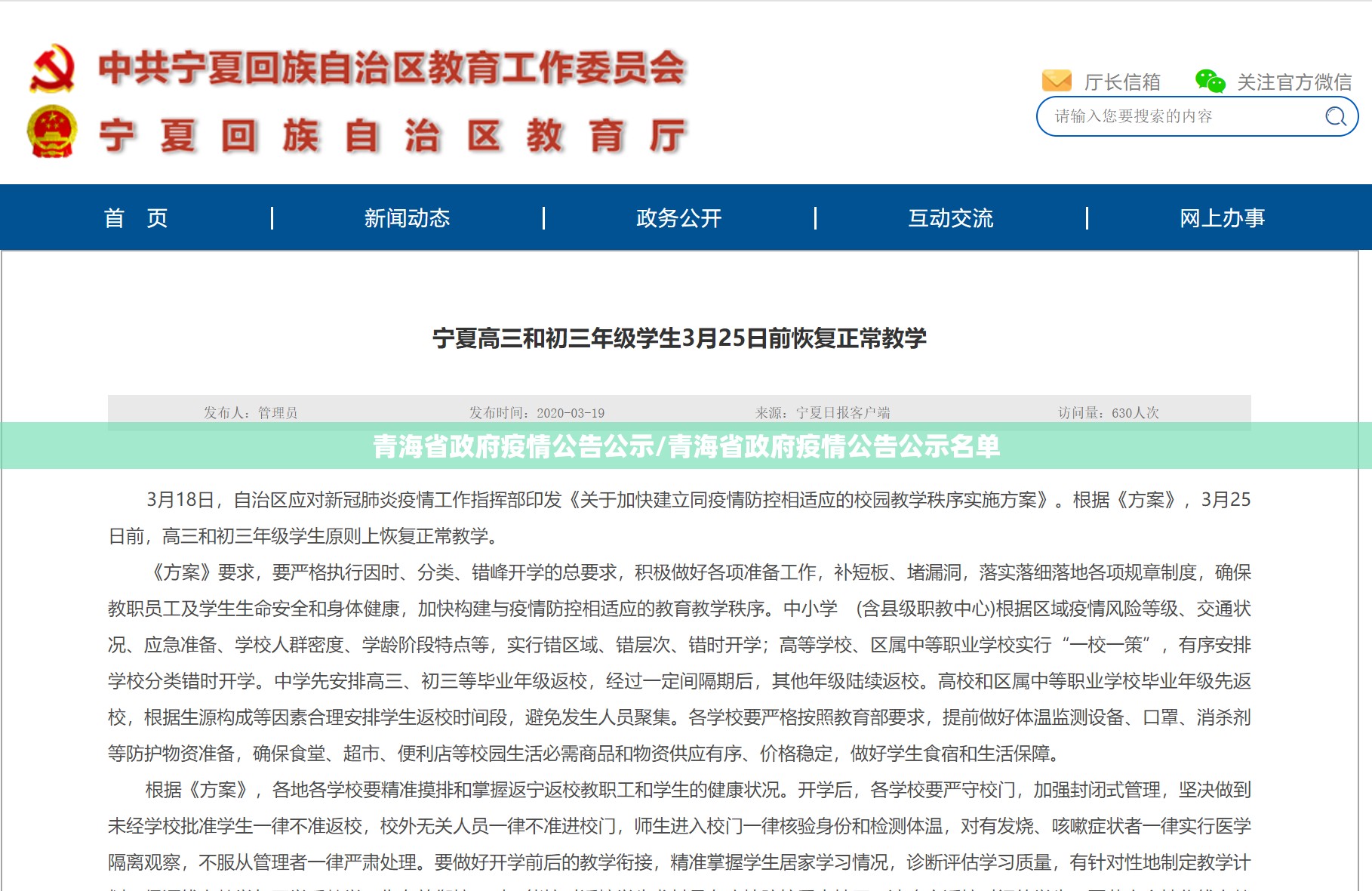Click the hammer and sickle party emblem
Image resolution: width=1372 pixels, height=891 pixels.
click(x=52, y=68)
